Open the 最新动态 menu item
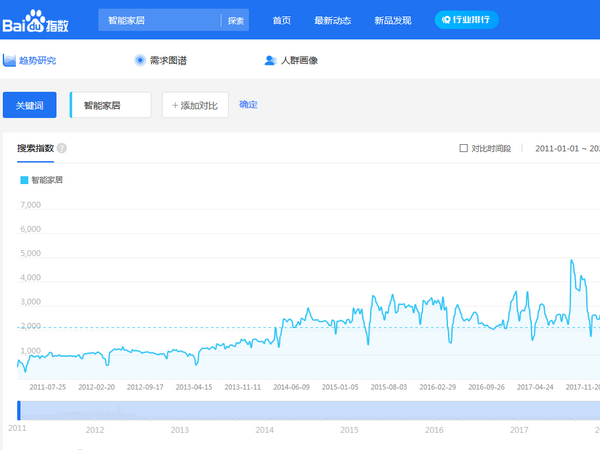 pyautogui.click(x=332, y=20)
